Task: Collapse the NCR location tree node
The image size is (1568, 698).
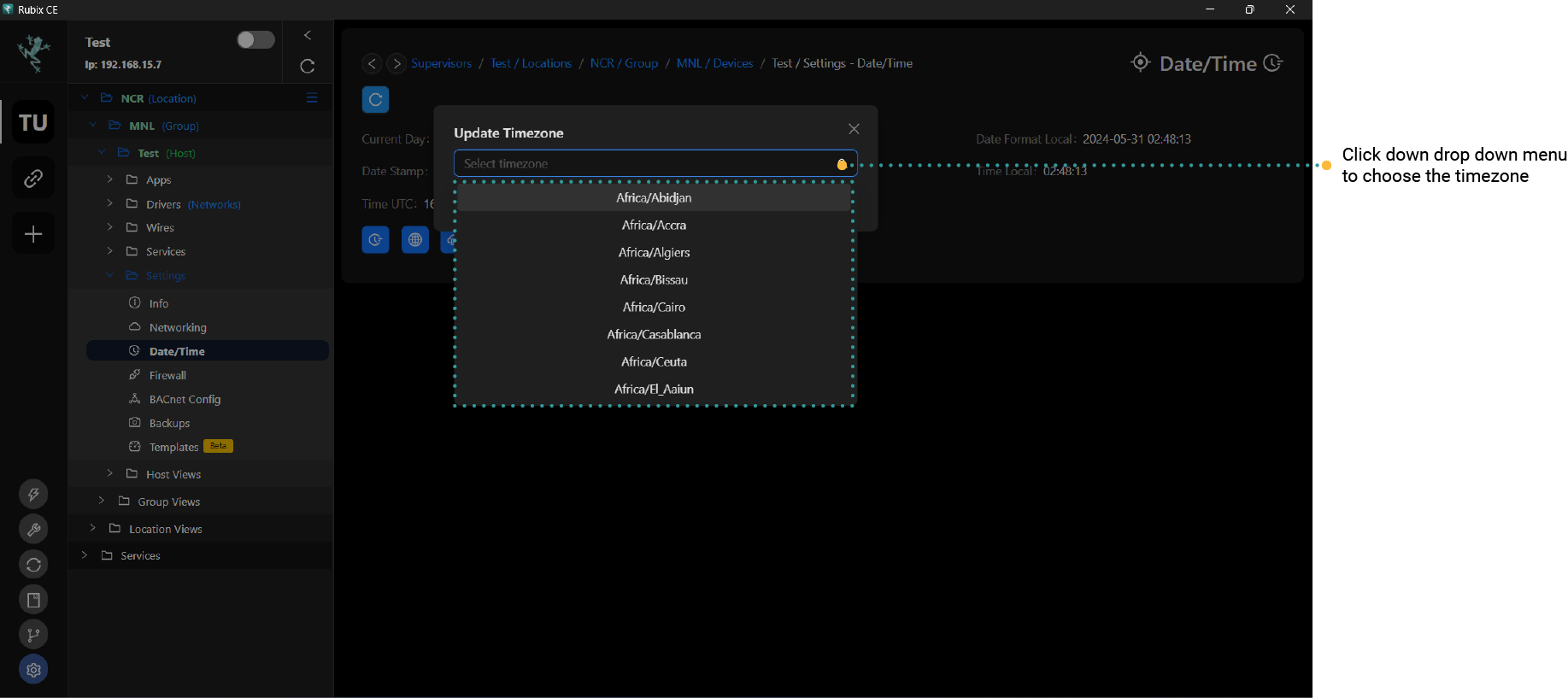Action: [85, 98]
